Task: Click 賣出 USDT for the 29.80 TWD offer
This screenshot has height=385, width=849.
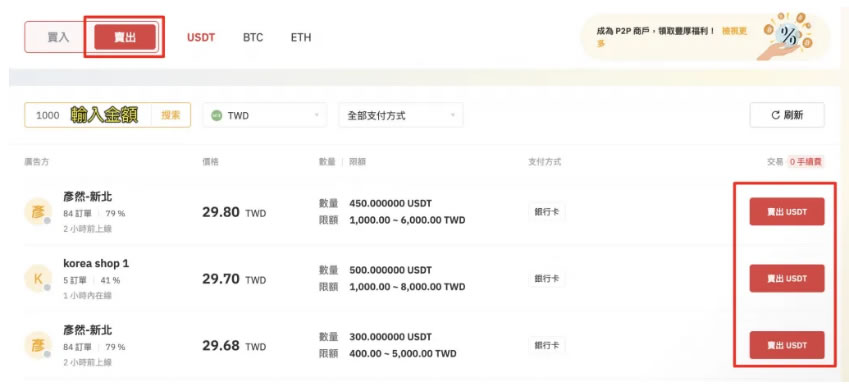Action: coord(787,212)
